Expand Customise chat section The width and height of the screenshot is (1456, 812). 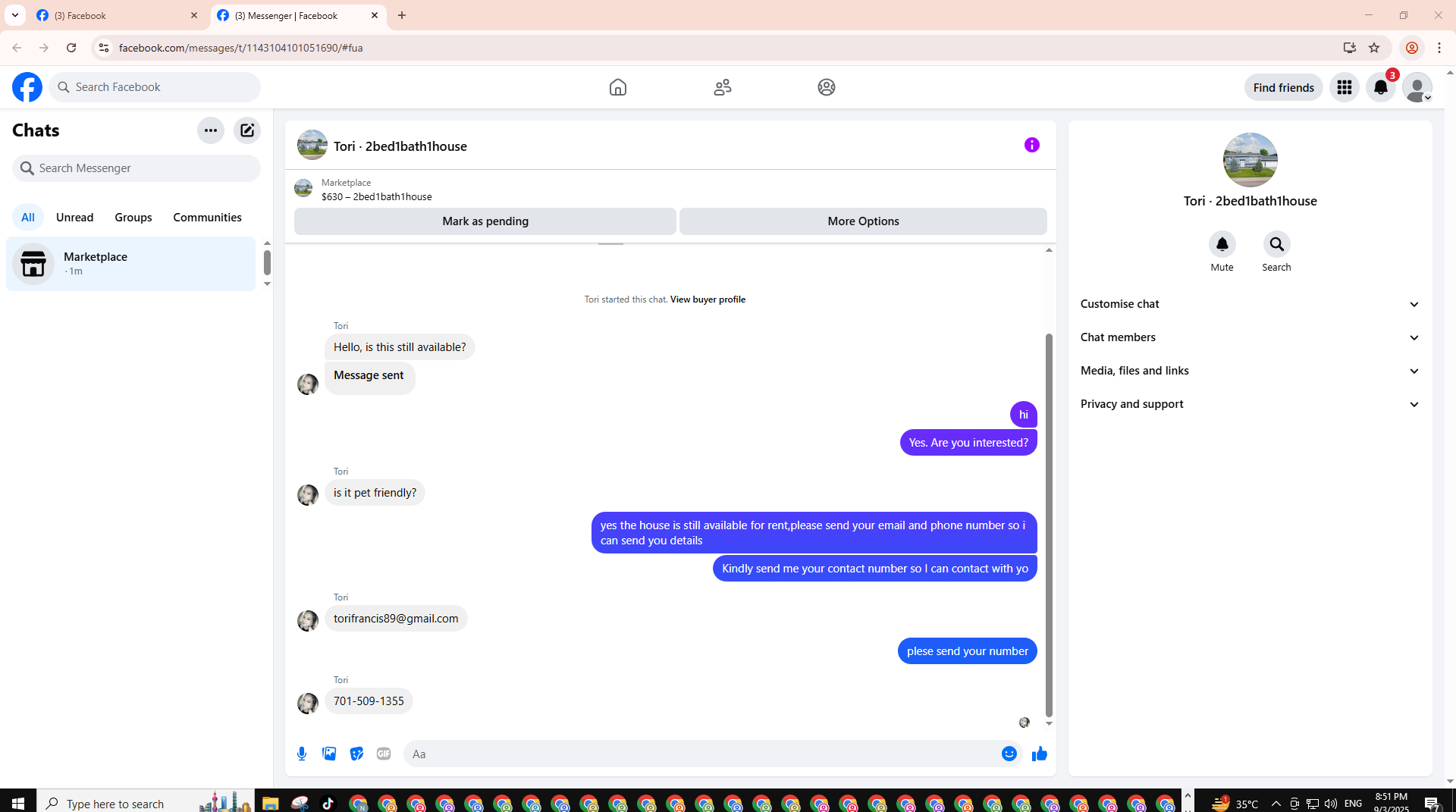1250,304
